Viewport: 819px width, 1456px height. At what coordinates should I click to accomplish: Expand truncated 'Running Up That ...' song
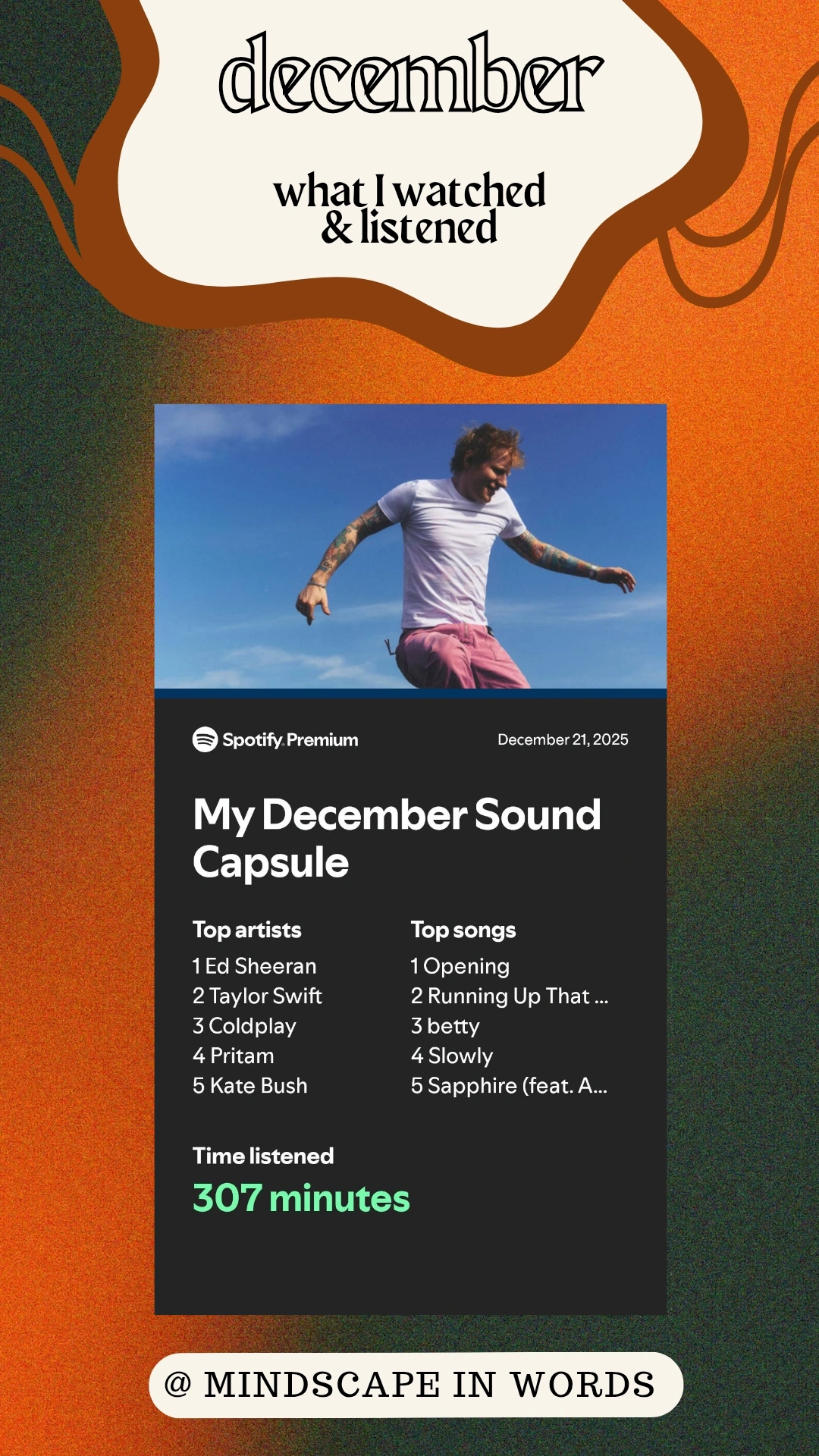tap(510, 996)
